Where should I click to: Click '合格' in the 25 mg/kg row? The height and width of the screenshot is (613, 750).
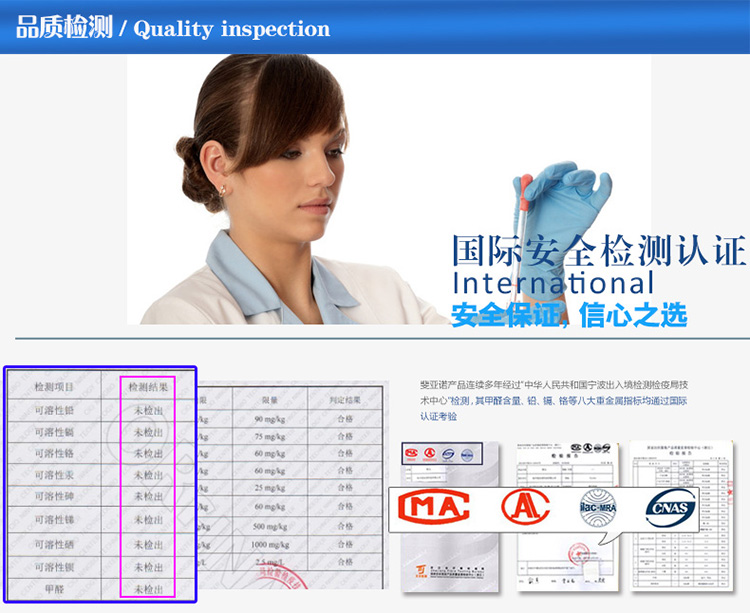point(345,487)
